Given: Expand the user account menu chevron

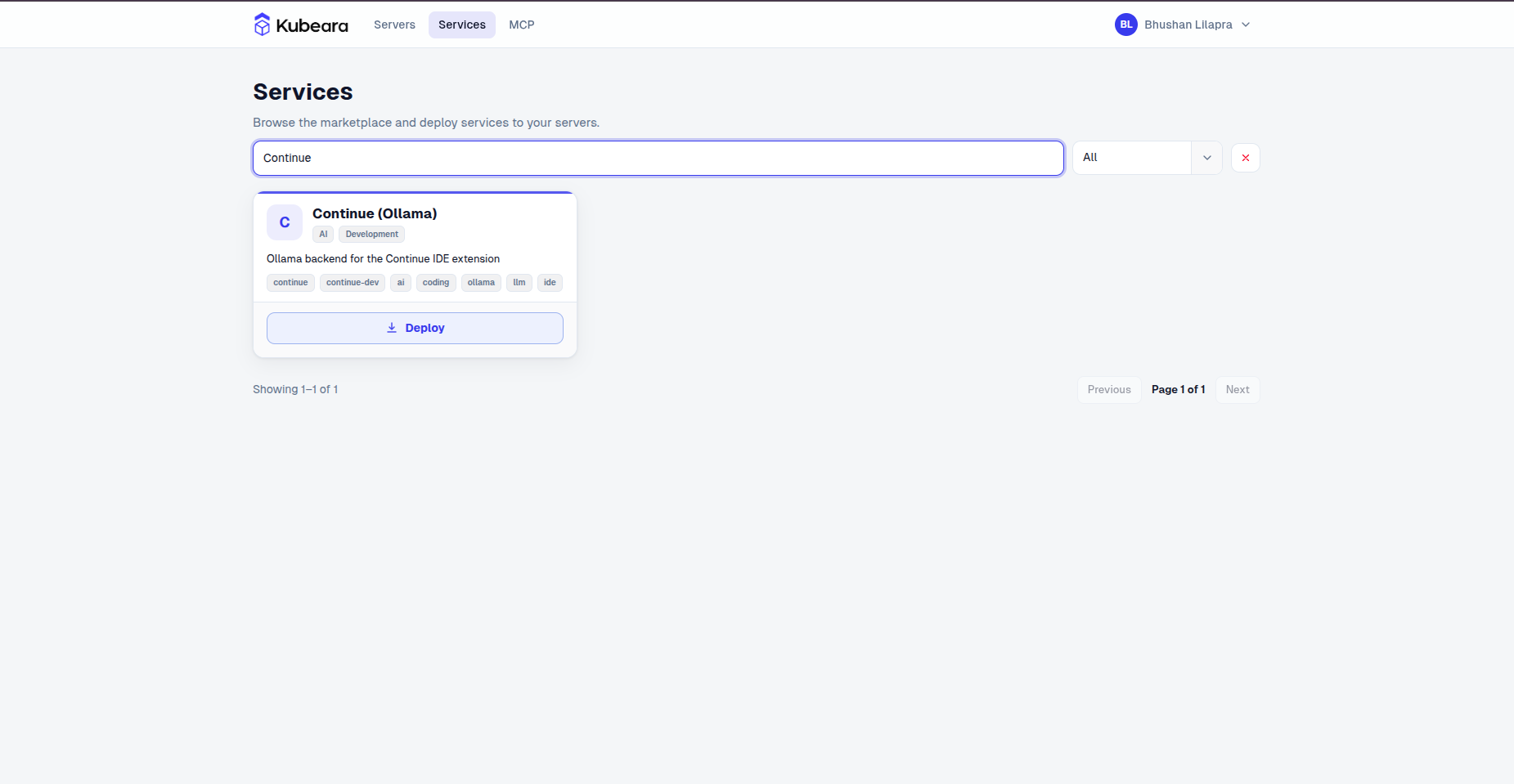Looking at the screenshot, I should tap(1246, 25).
